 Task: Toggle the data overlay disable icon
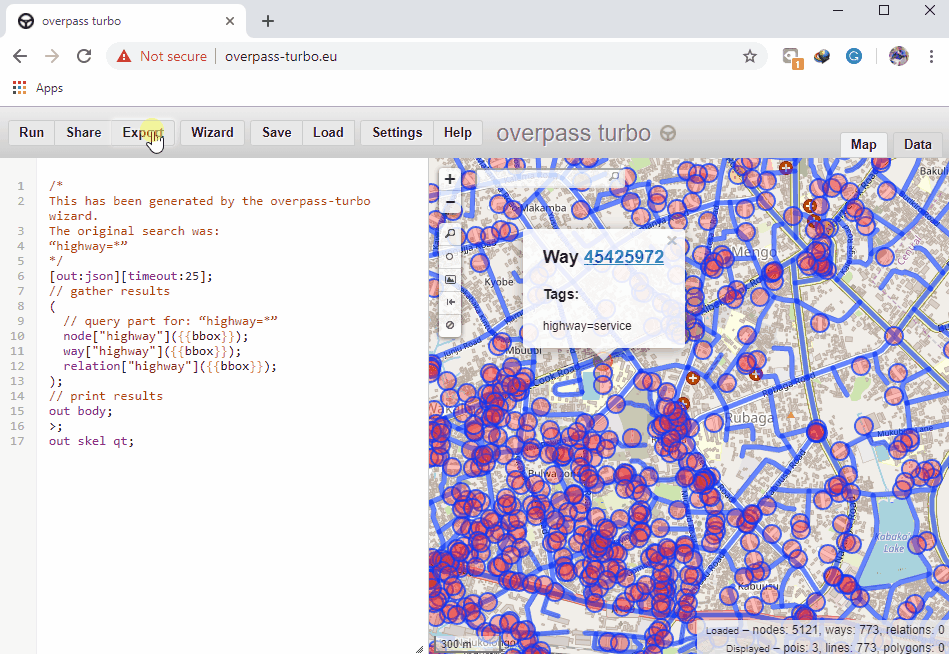pos(450,325)
